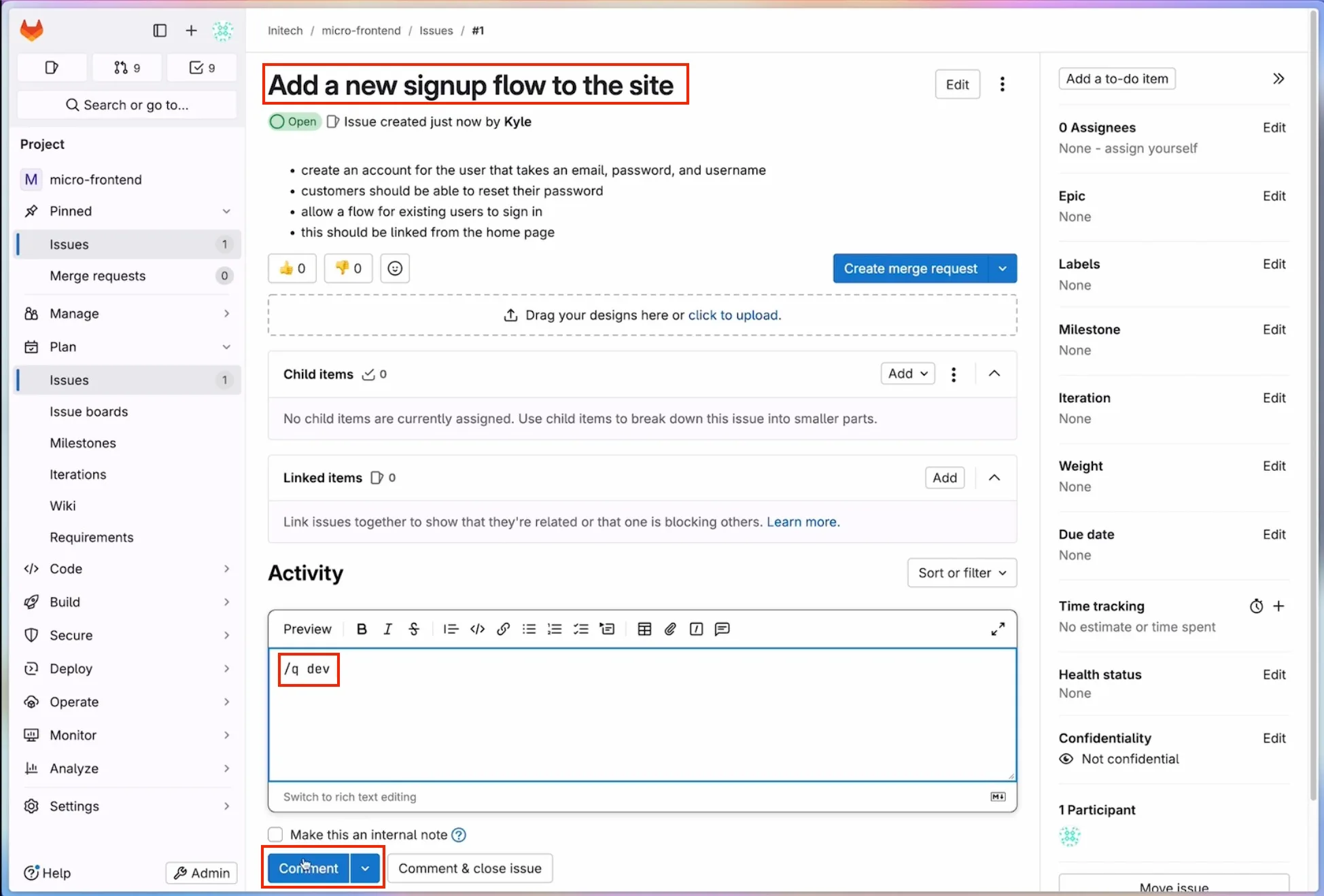Open Issues menu item in sidebar
Image resolution: width=1324 pixels, height=896 pixels.
pyautogui.click(x=69, y=379)
